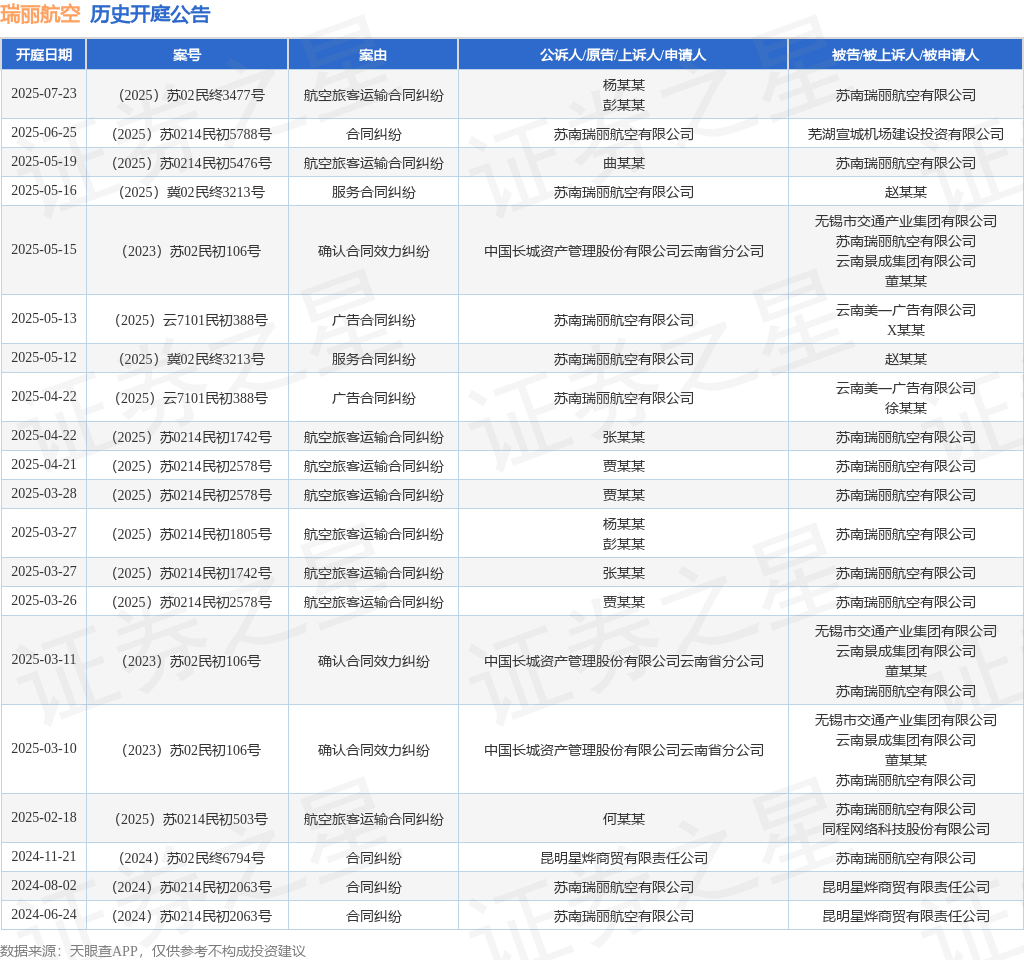This screenshot has height=960, width=1024.
Task: Click date cell 2024-11-21
Action: [x=44, y=856]
